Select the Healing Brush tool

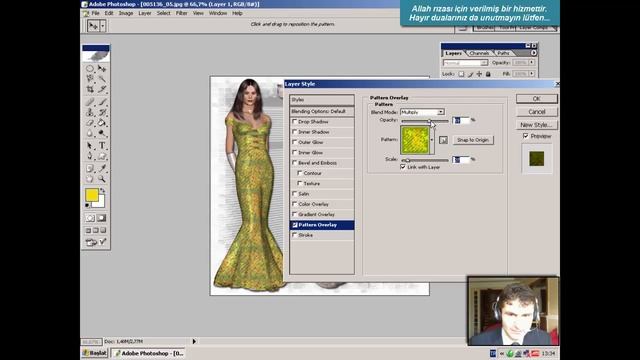pos(90,102)
